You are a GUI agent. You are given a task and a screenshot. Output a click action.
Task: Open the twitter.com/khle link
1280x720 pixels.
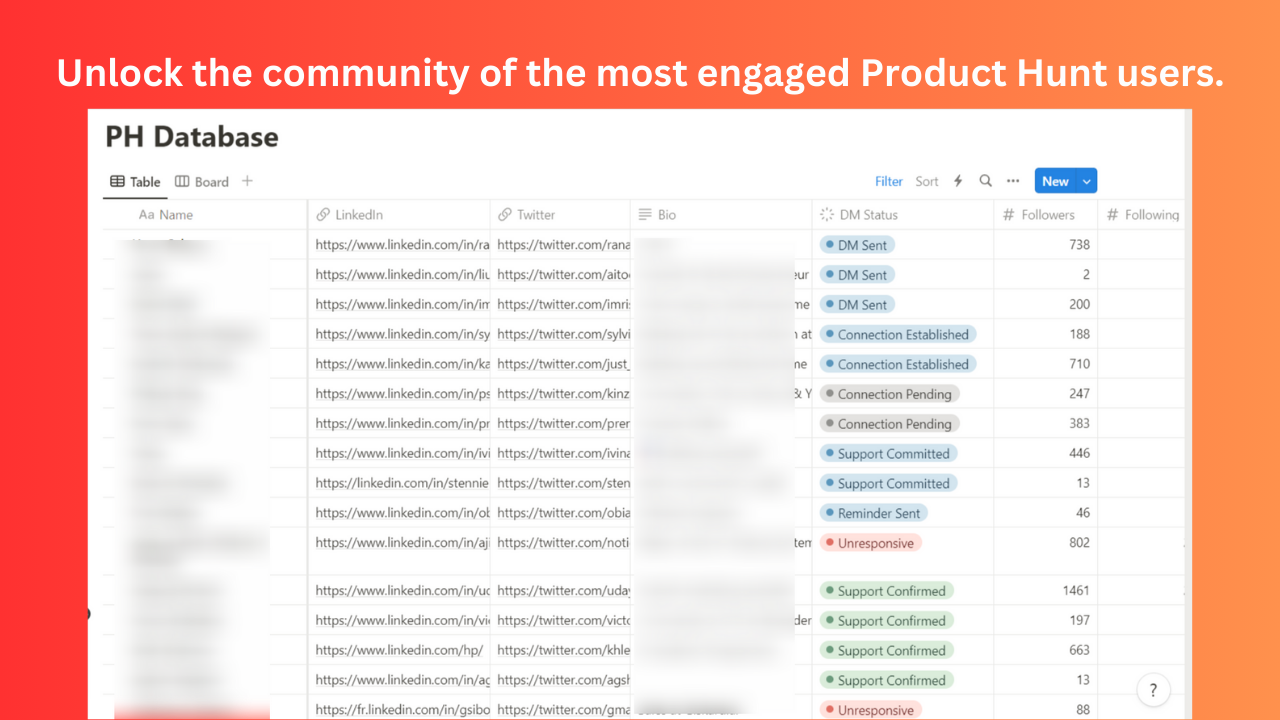(x=563, y=650)
